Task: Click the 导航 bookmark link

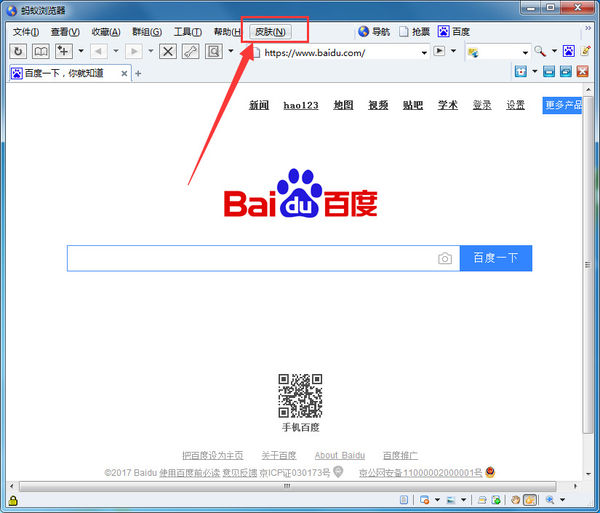Action: tap(374, 32)
